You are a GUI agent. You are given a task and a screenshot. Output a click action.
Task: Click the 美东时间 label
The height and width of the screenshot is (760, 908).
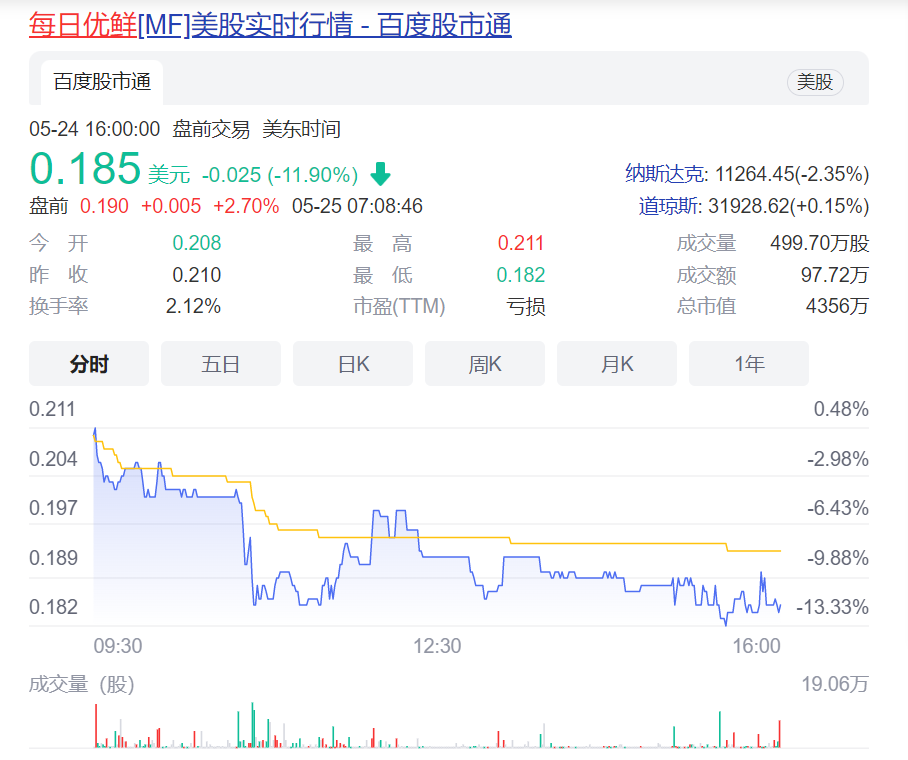[x=301, y=129]
